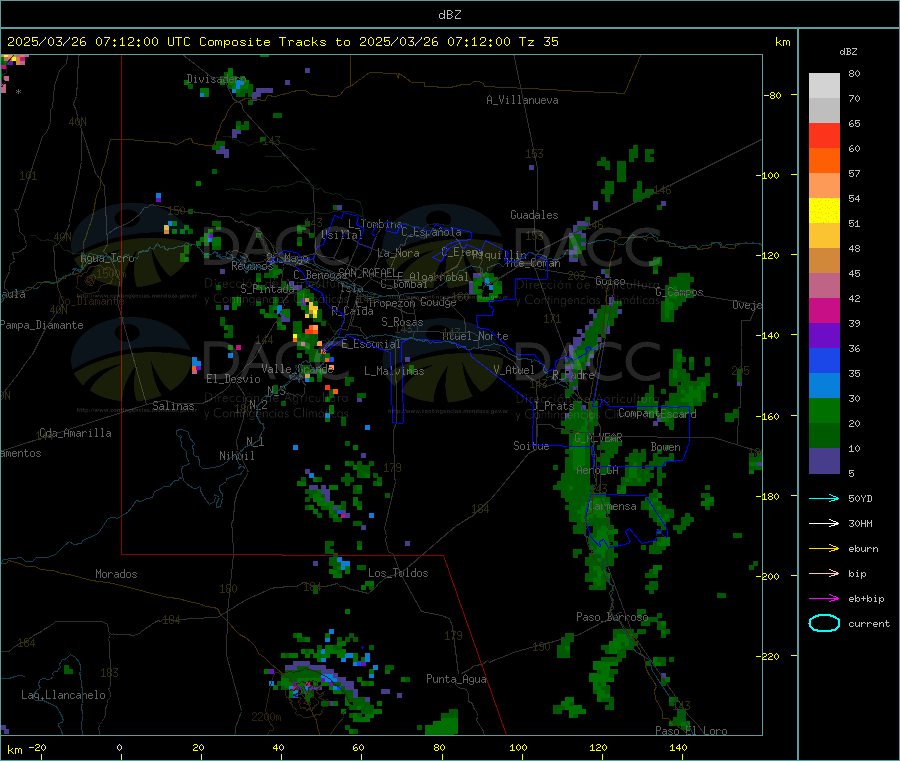Click the 140 km horizontal axis tick label
The image size is (900, 761).
coord(678,747)
